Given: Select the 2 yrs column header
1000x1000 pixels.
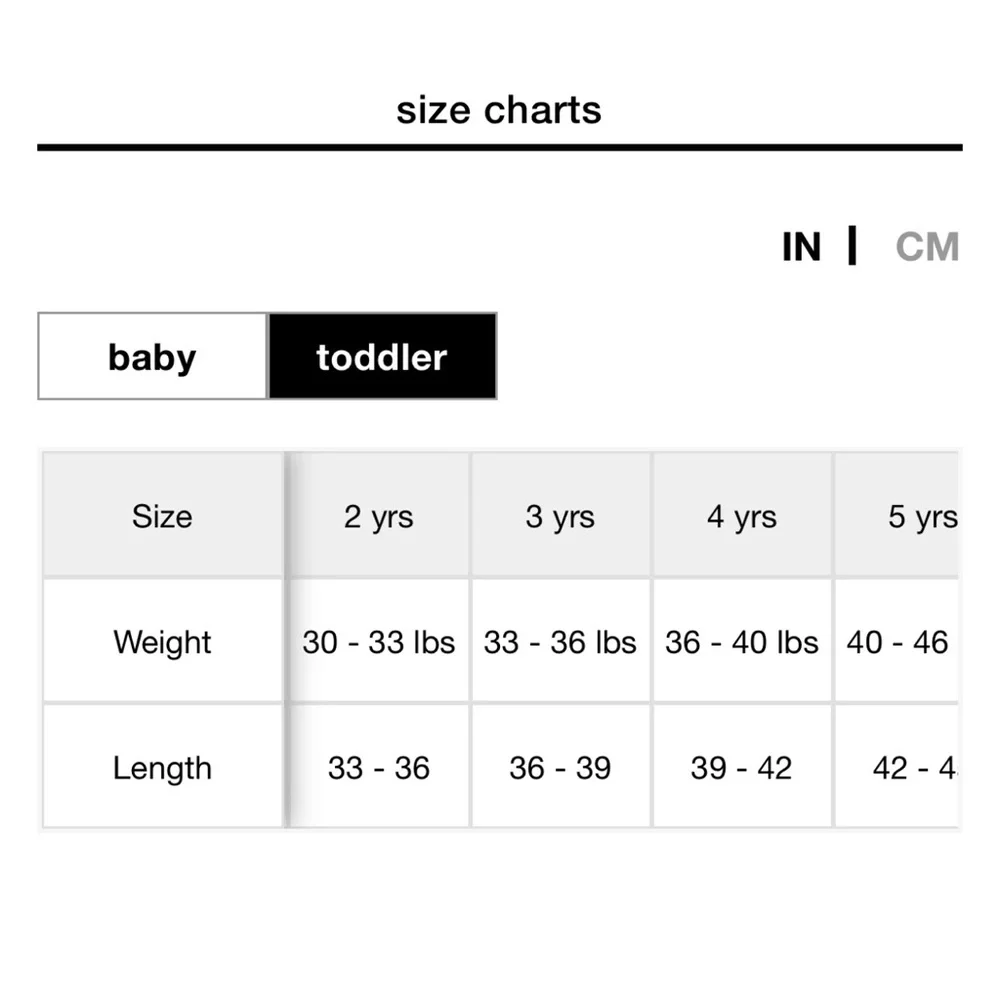Looking at the screenshot, I should [379, 515].
